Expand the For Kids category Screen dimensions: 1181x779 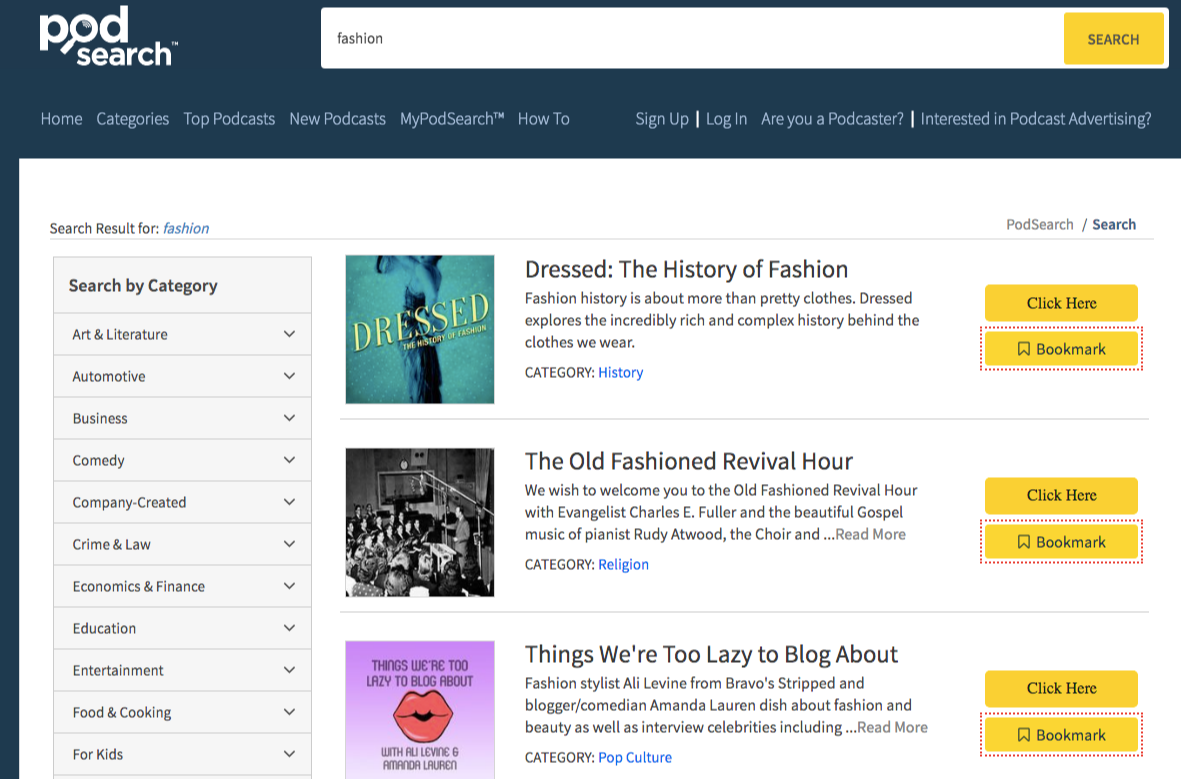pyautogui.click(x=182, y=754)
